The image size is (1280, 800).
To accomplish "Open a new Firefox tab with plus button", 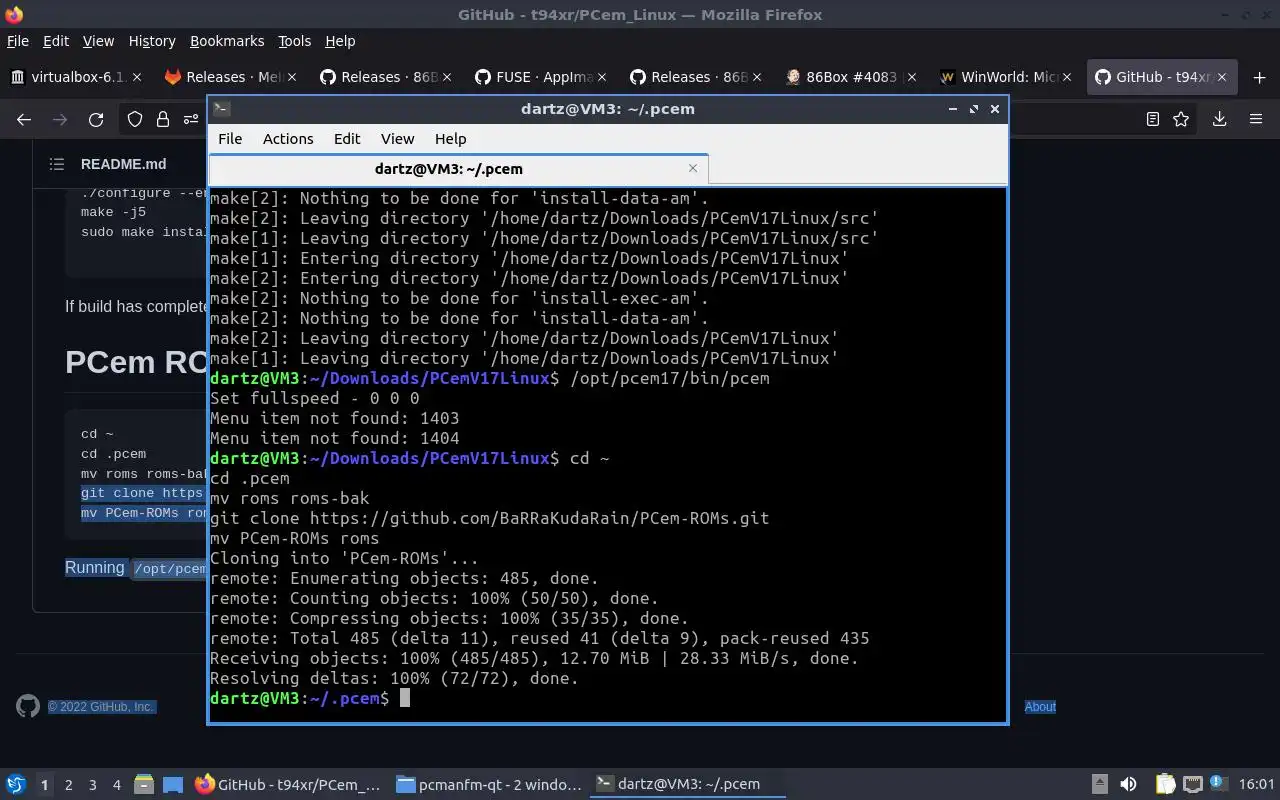I will tap(1259, 77).
